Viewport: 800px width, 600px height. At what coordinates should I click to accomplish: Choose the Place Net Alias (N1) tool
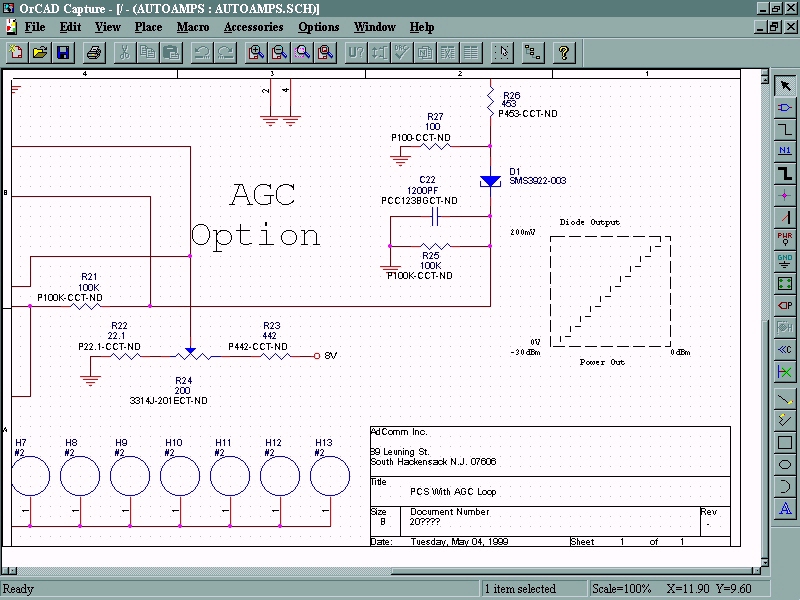coord(785,150)
